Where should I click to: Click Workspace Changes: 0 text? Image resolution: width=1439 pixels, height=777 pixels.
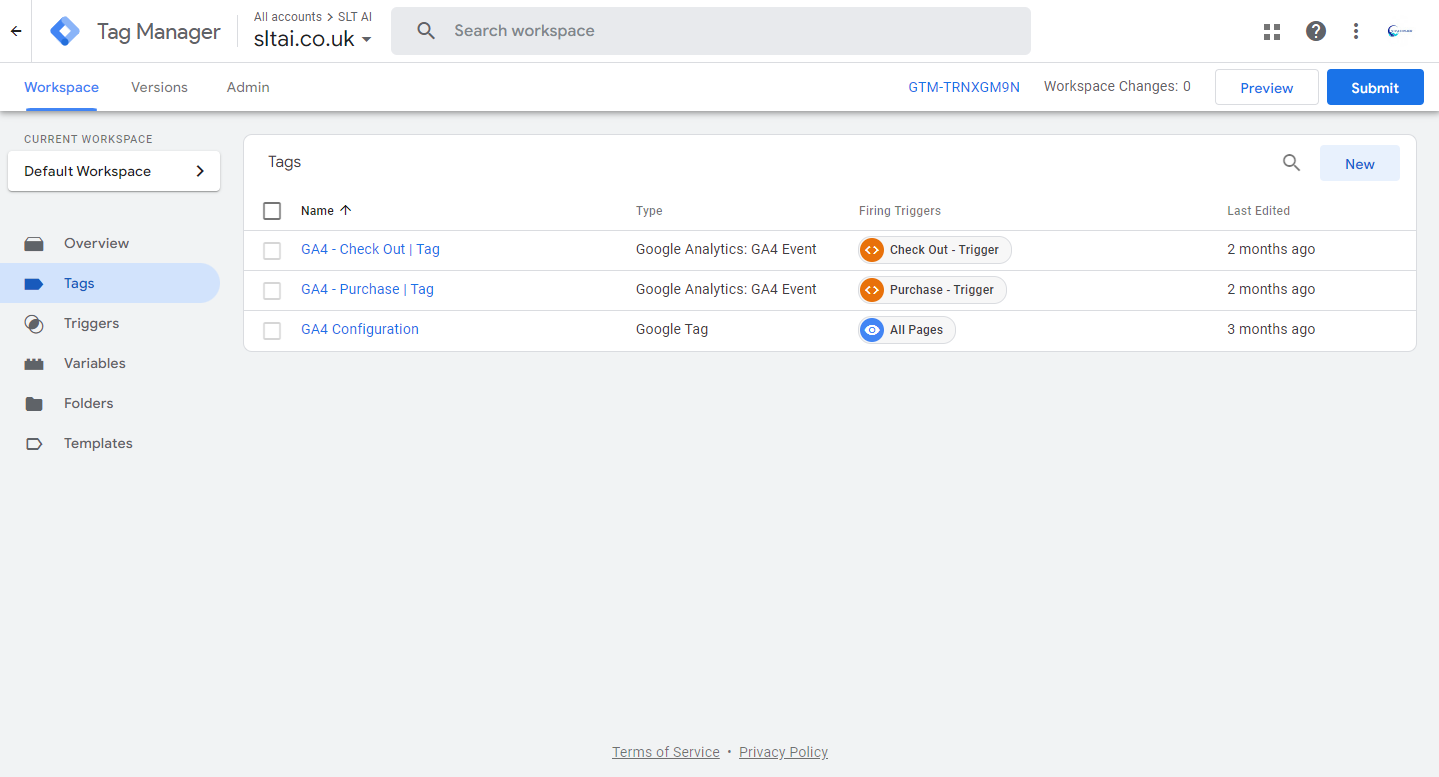click(1117, 87)
